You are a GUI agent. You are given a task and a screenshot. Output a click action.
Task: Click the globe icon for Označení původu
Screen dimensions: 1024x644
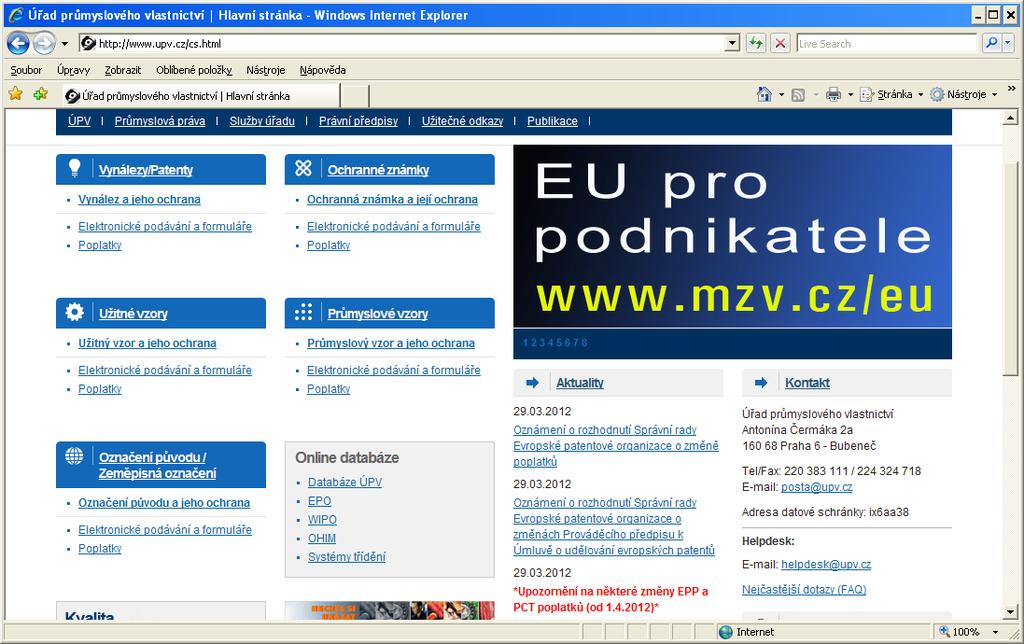[x=74, y=456]
